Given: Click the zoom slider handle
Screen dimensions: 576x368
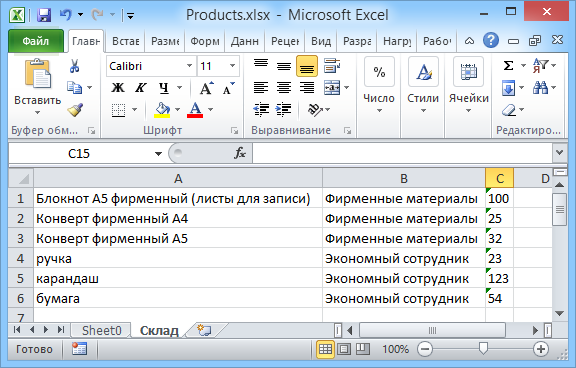Looking at the screenshot, I should 483,348.
